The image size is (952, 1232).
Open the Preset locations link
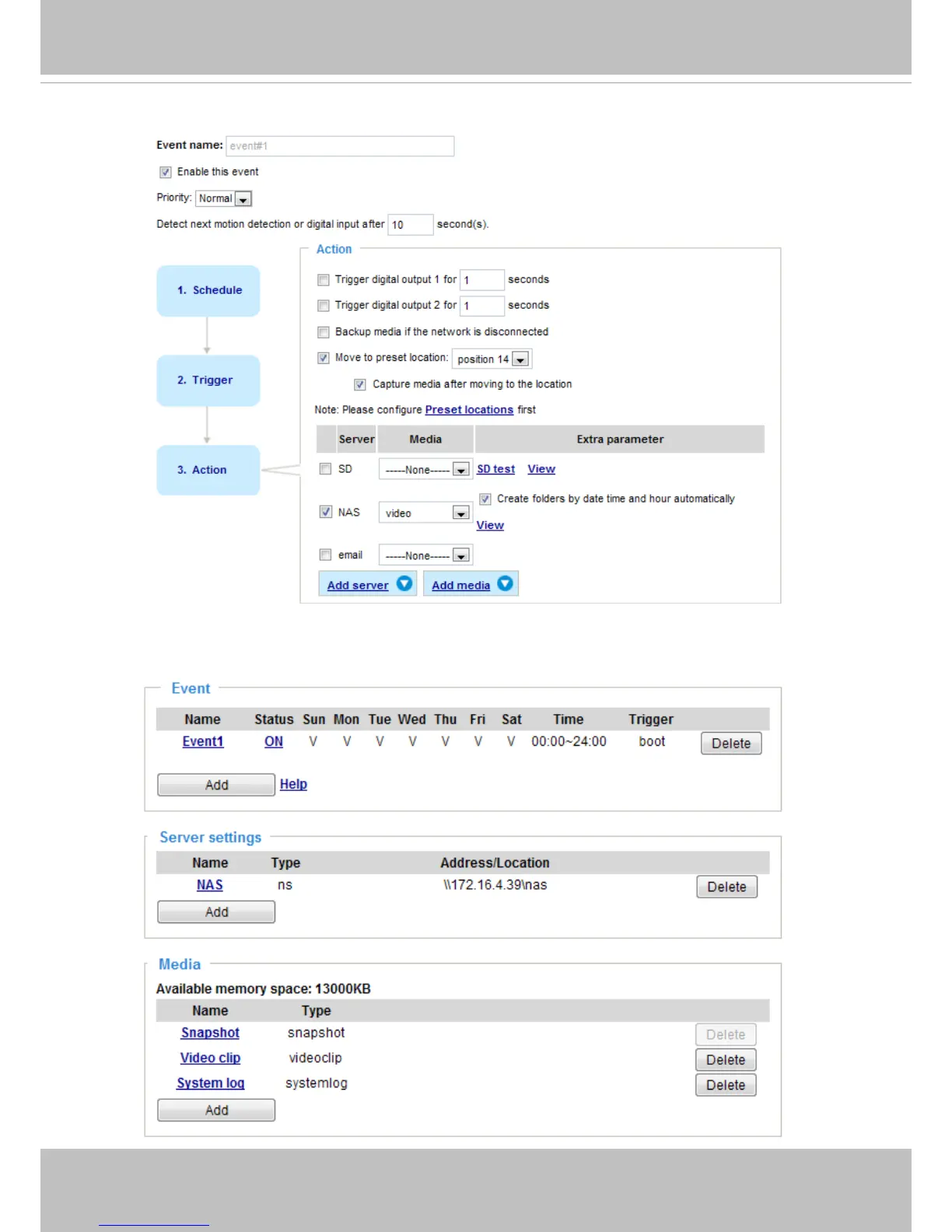pyautogui.click(x=469, y=410)
